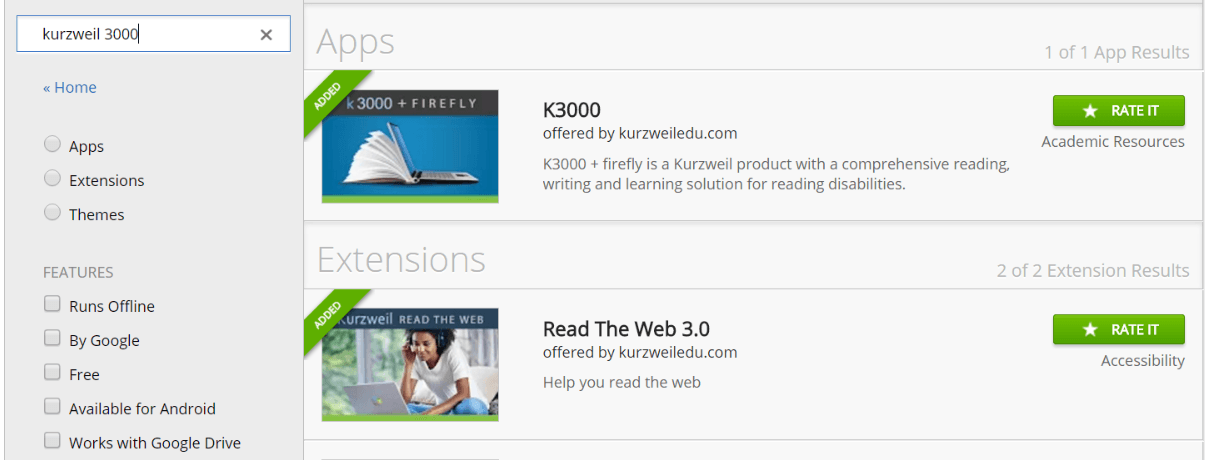Clear the search box with the X icon
This screenshot has width=1208, height=460.
tap(266, 35)
